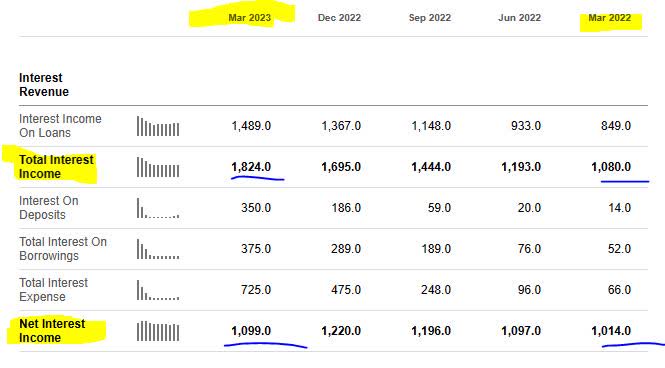This screenshot has width=665, height=368.
Task: Select the 1,080.0 total interest income value
Action: 611,167
